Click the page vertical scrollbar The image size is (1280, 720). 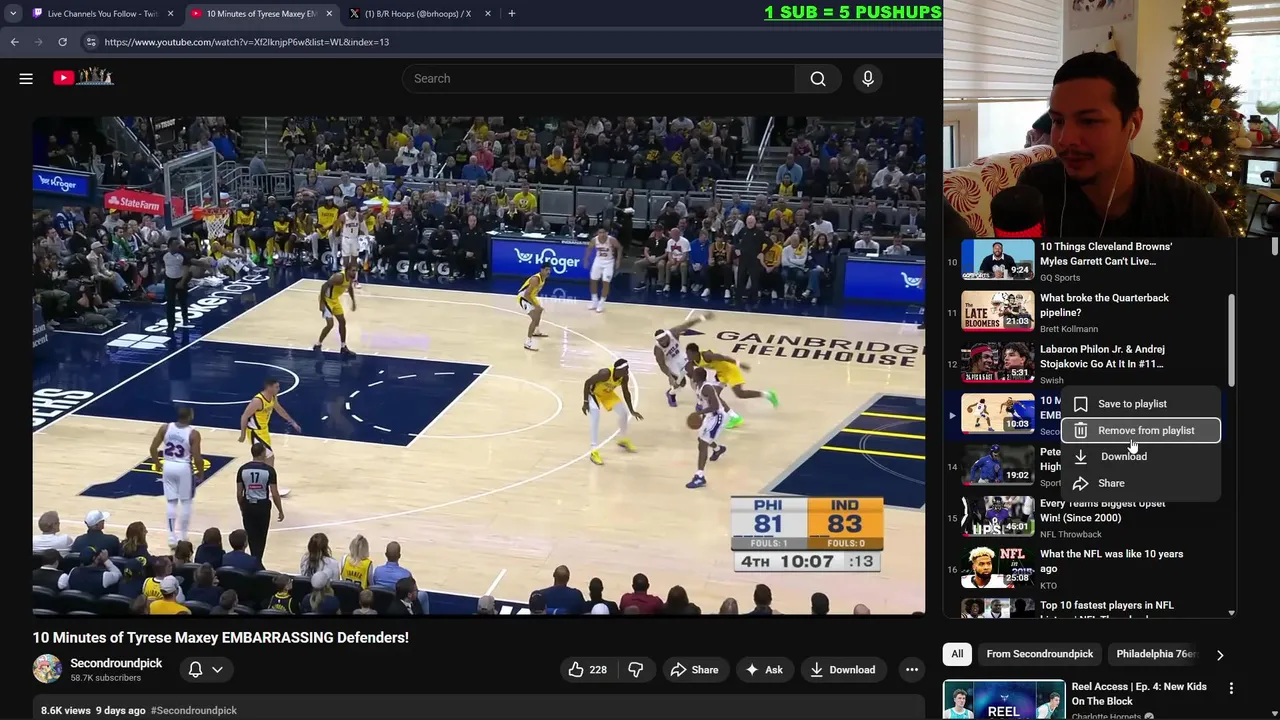coord(1275,247)
